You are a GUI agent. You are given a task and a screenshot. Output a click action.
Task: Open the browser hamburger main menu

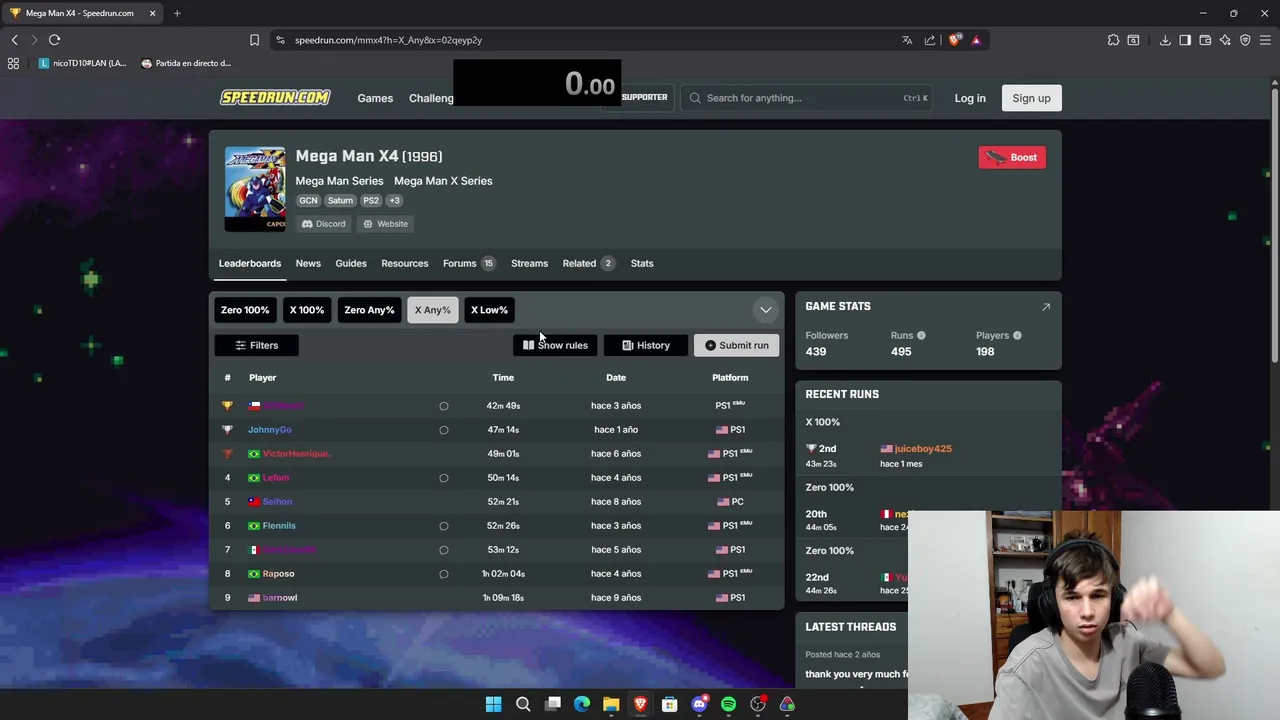click(x=1266, y=40)
